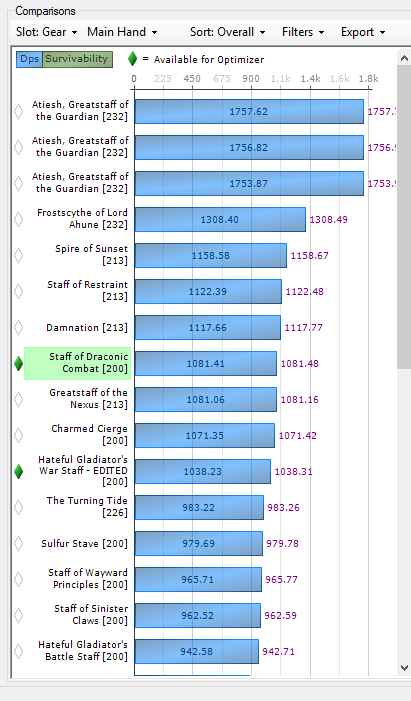Select Sulfur Stave [200] label
Viewport: 411px width, 701px height.
(x=85, y=544)
